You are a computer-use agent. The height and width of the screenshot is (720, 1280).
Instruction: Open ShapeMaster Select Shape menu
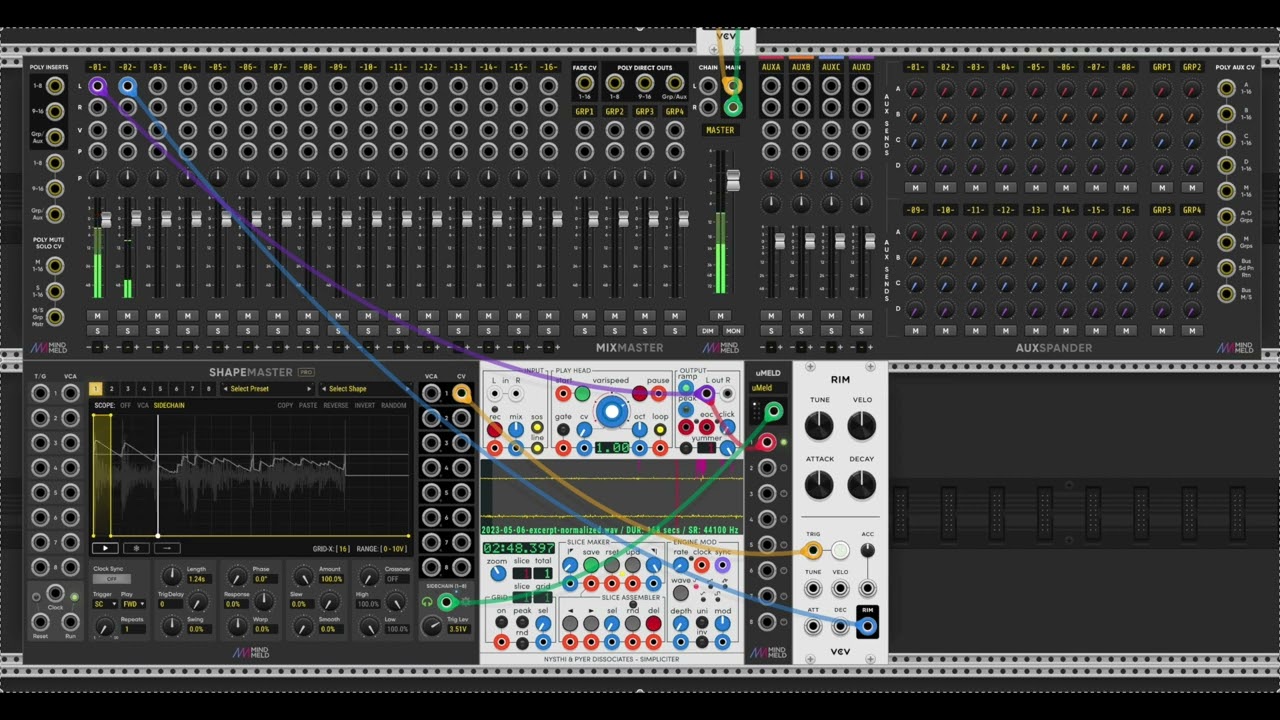coord(364,389)
